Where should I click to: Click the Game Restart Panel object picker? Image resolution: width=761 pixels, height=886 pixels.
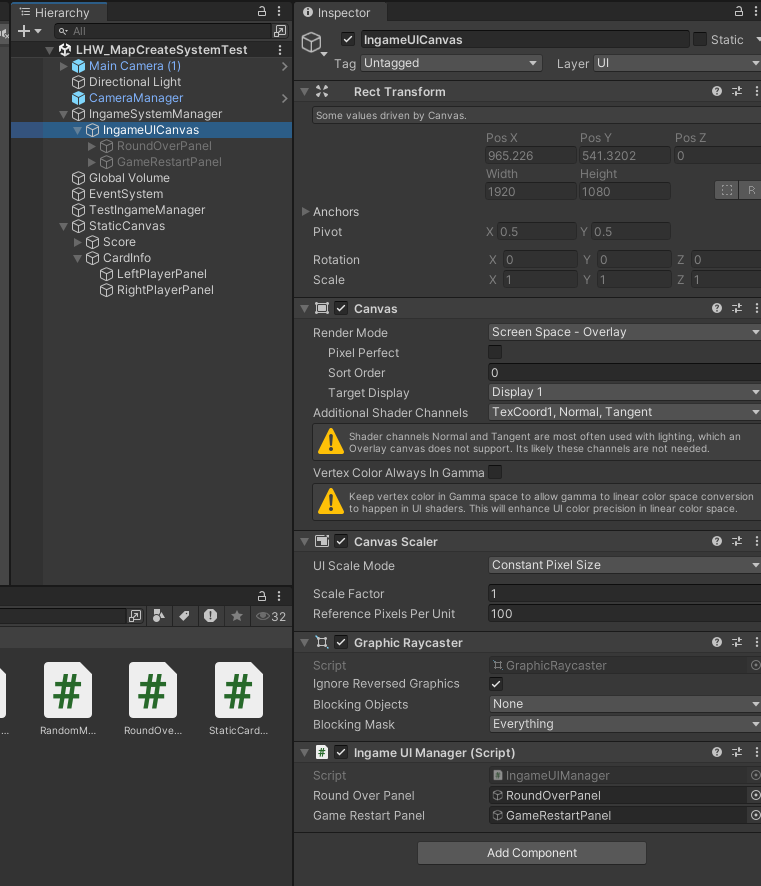coord(755,815)
